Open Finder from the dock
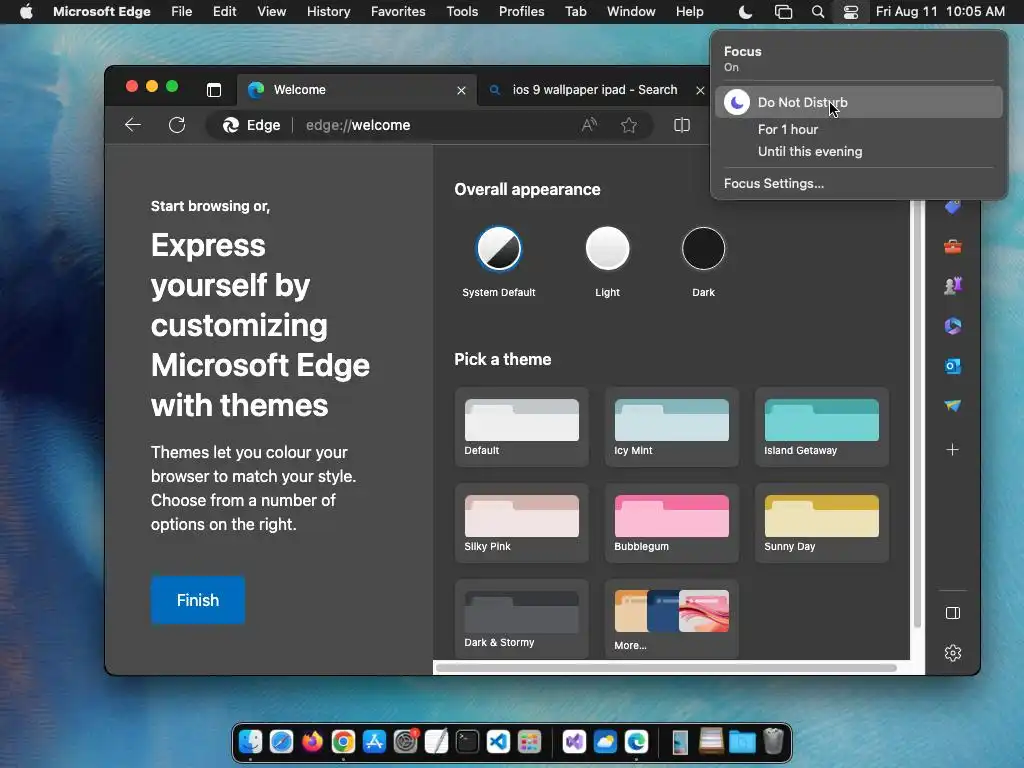Screen dimensions: 1024x768 [250, 742]
